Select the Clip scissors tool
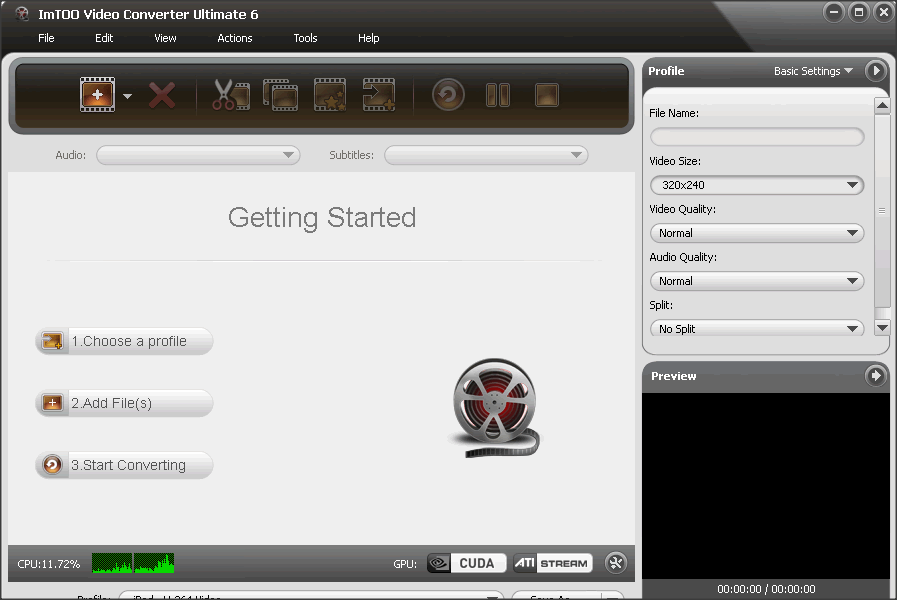 [231, 94]
